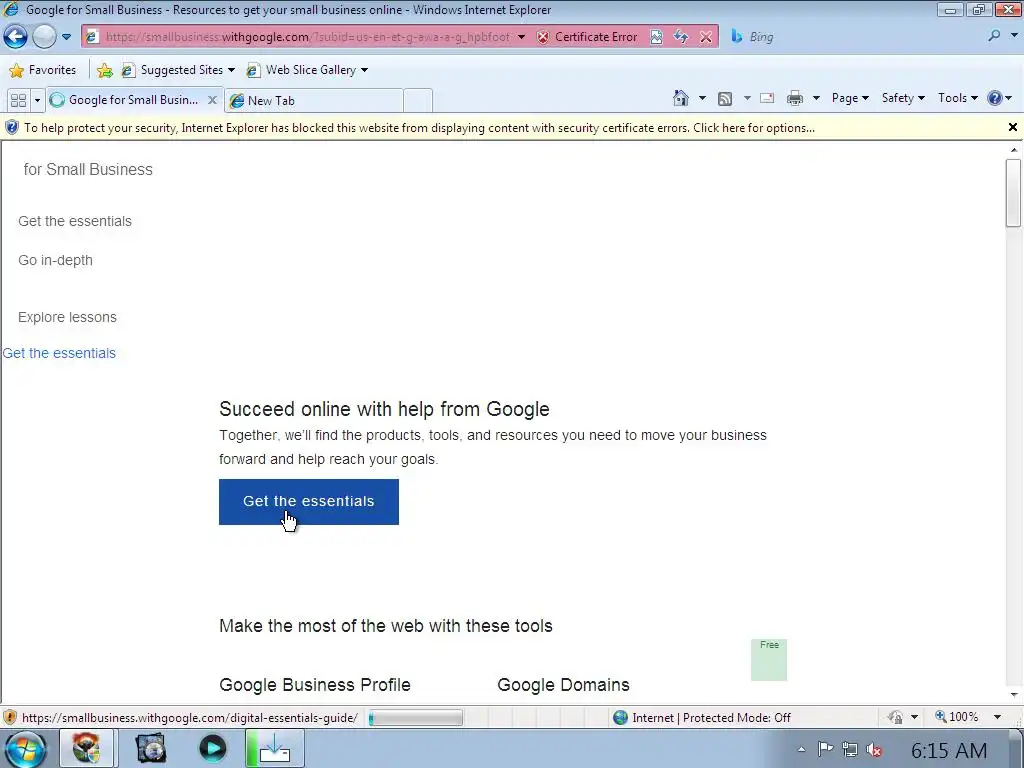Click the Explore lessons navigation link

point(67,317)
